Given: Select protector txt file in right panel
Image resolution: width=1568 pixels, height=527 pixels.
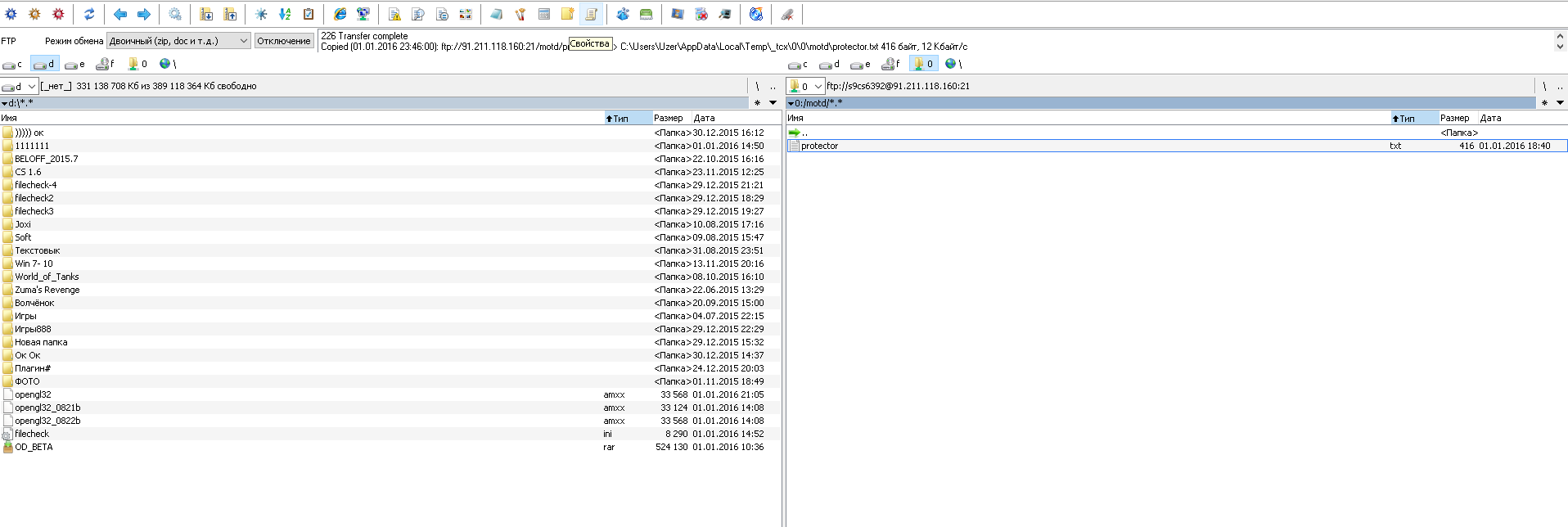Looking at the screenshot, I should (1177, 146).
